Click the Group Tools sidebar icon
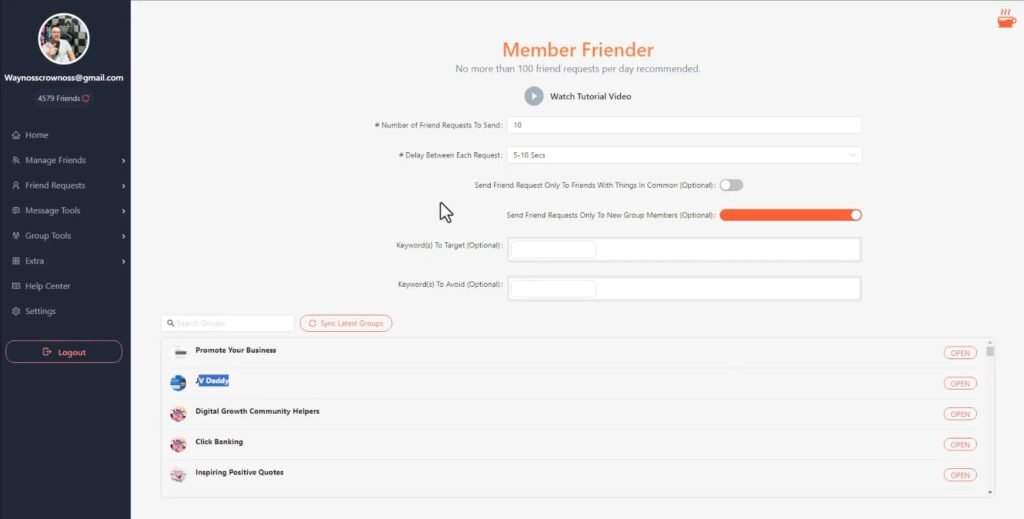This screenshot has height=519, width=1024. [x=16, y=236]
